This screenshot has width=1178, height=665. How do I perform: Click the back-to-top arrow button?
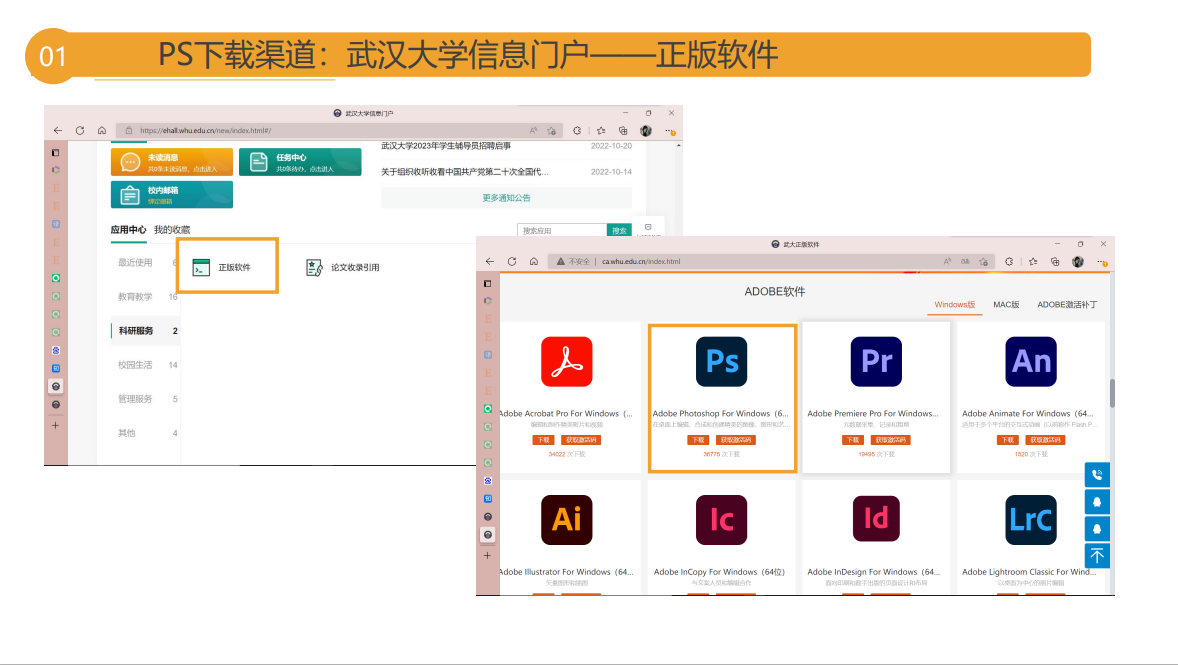coord(1097,555)
